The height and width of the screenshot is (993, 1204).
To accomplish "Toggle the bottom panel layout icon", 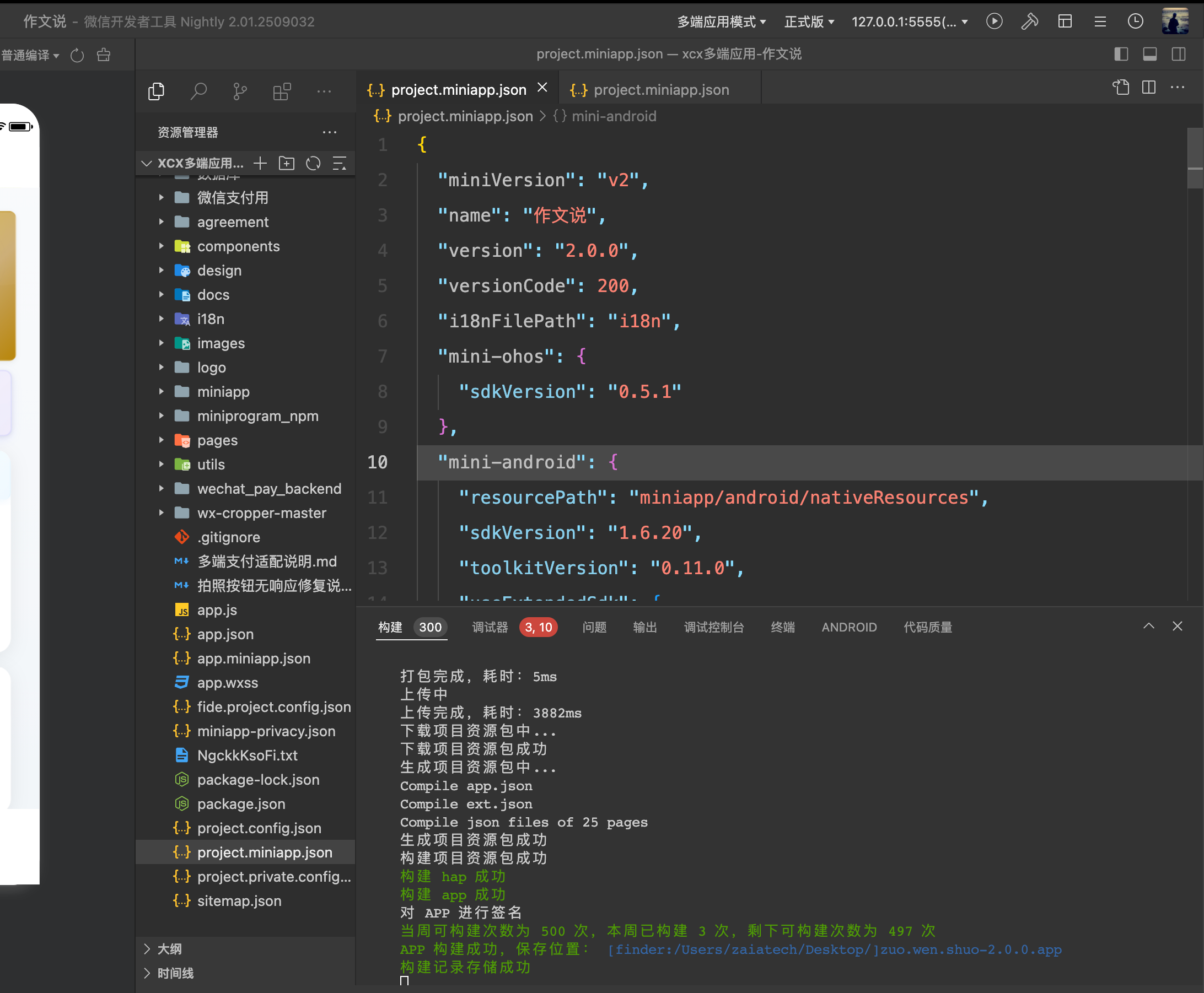I will pos(1149,55).
